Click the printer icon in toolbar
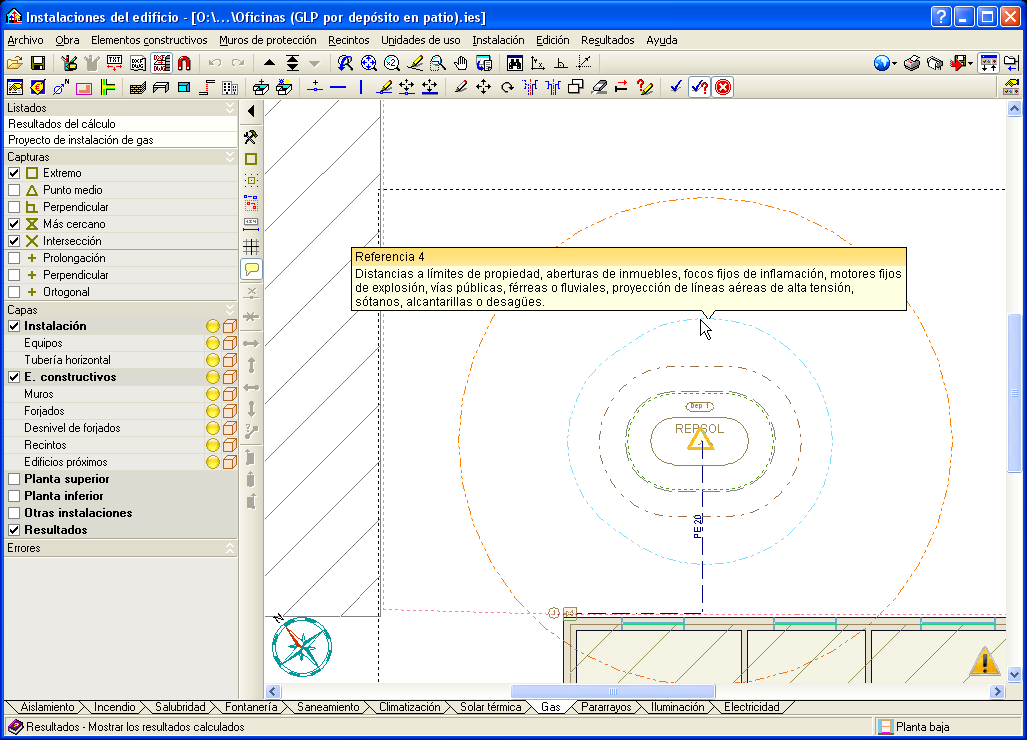1027x740 pixels. (x=912, y=63)
